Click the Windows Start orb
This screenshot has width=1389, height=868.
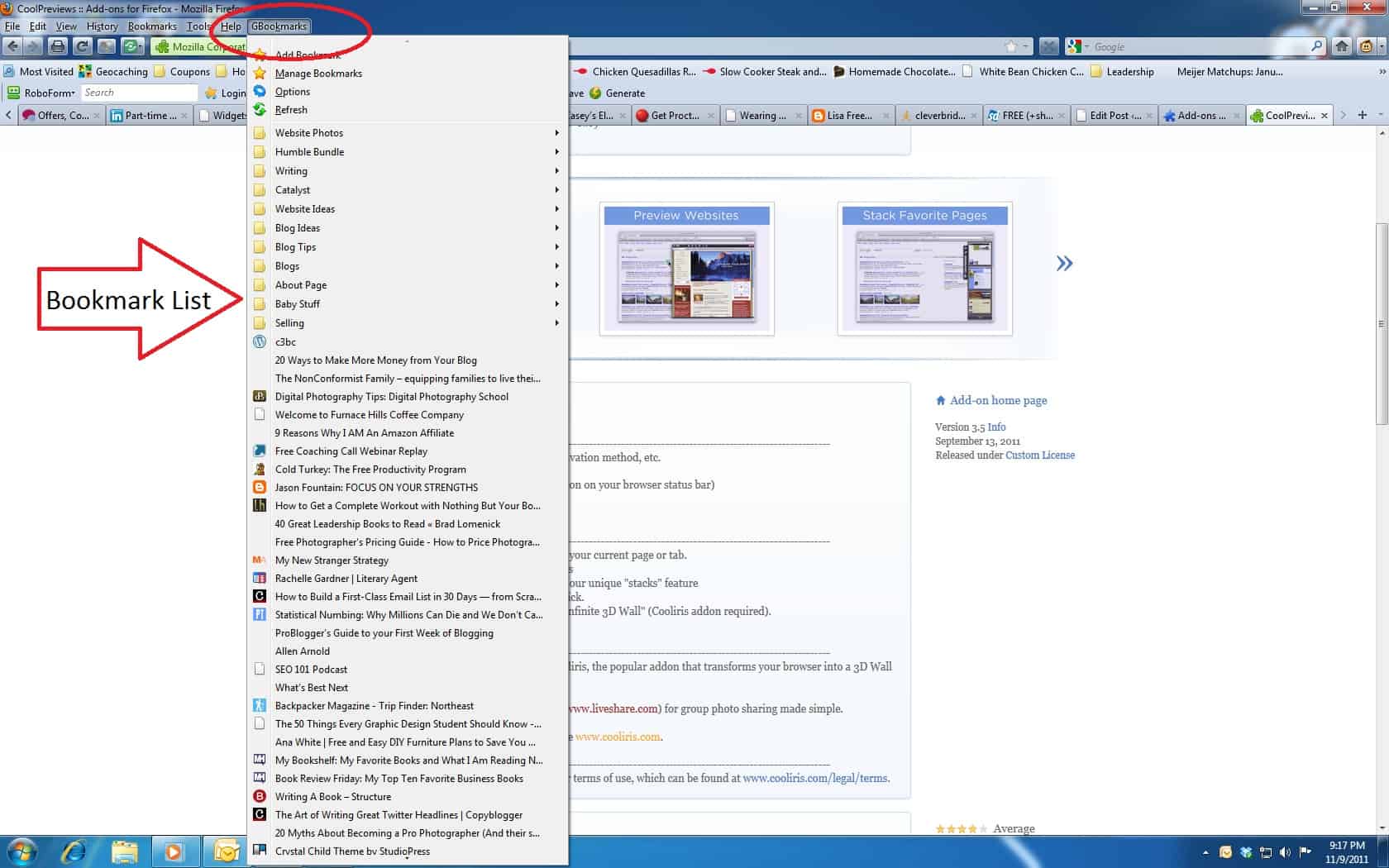(21, 851)
